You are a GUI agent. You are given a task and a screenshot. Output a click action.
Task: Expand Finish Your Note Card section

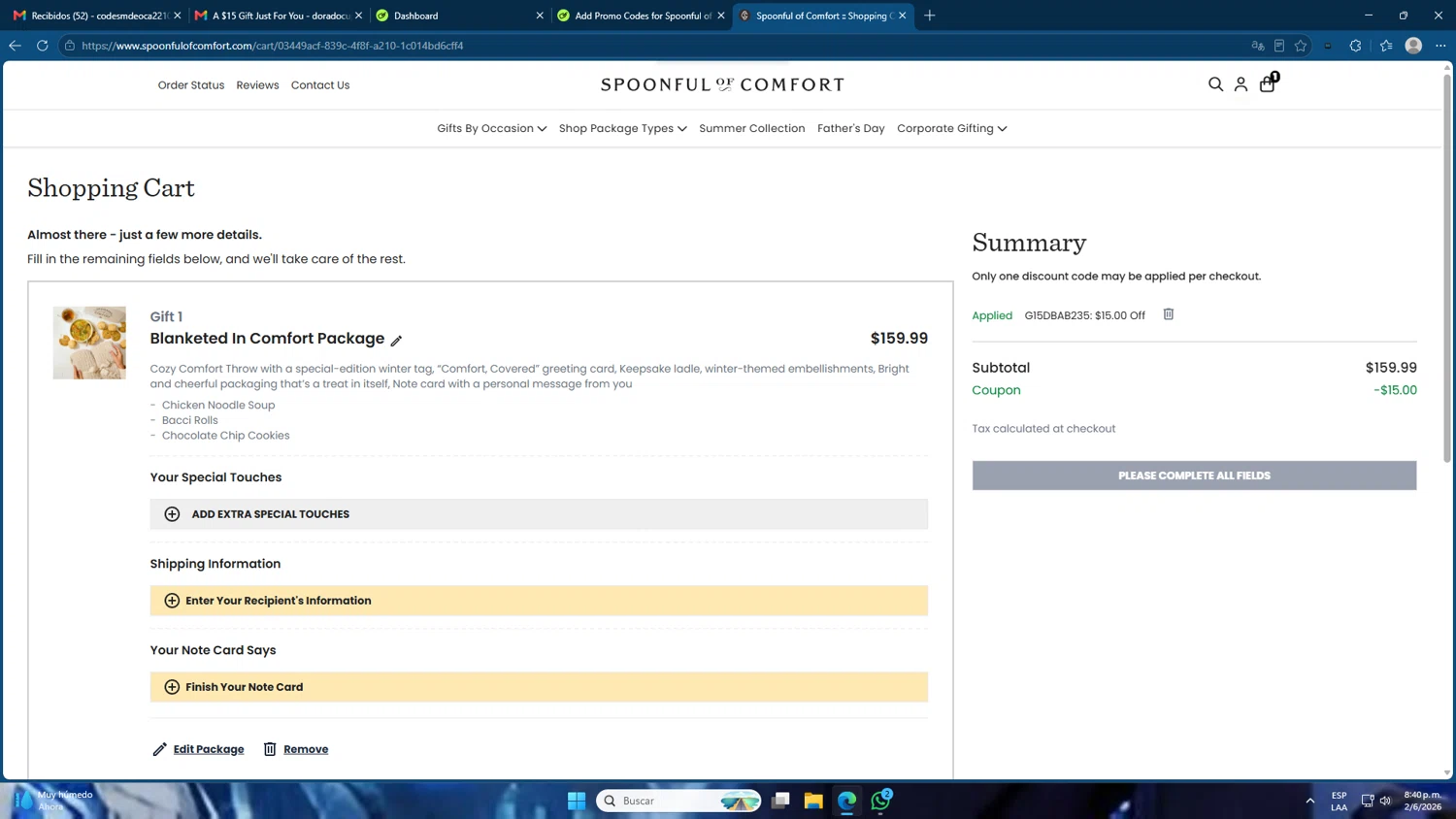click(x=539, y=687)
